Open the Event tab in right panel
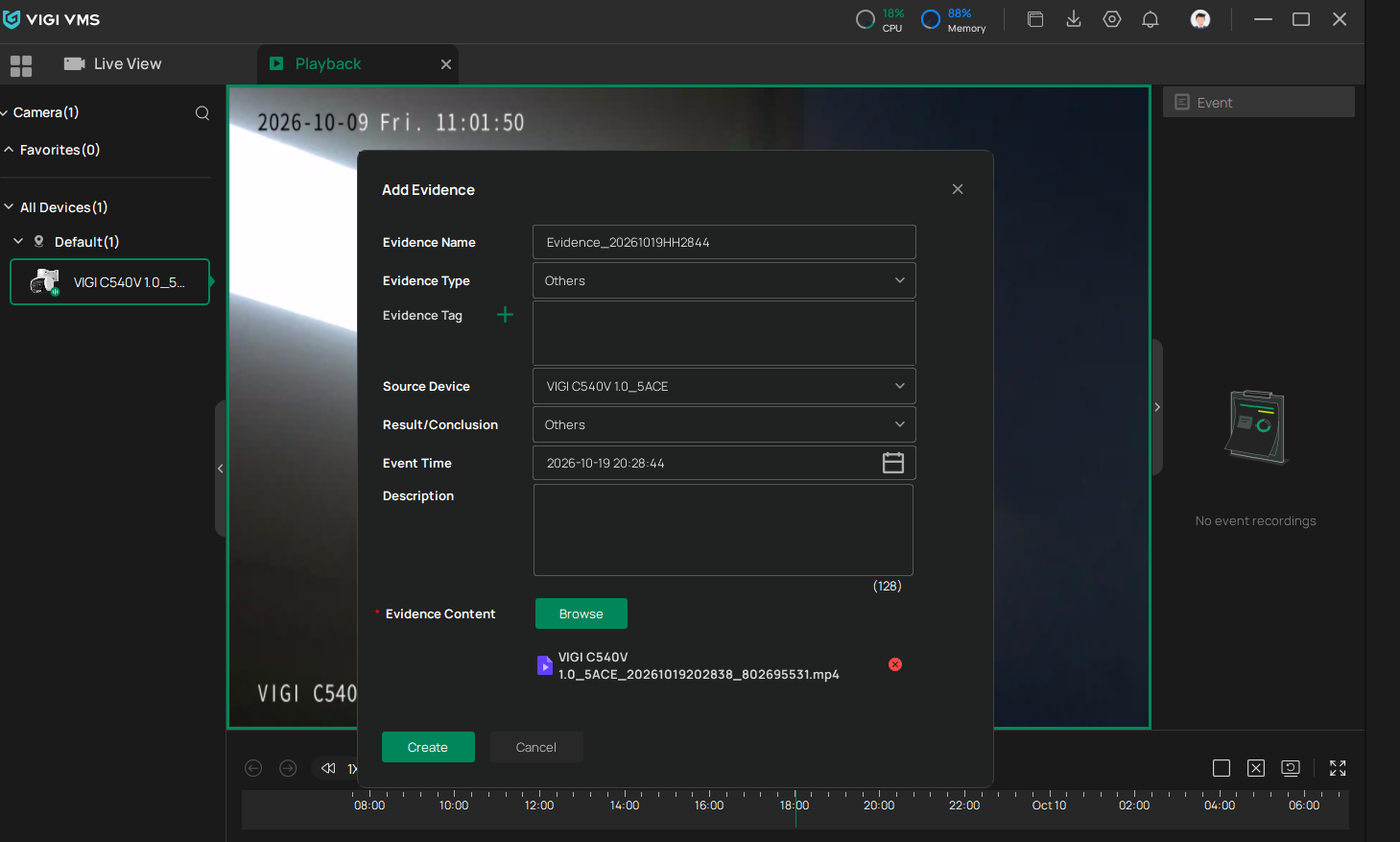 click(x=1259, y=102)
